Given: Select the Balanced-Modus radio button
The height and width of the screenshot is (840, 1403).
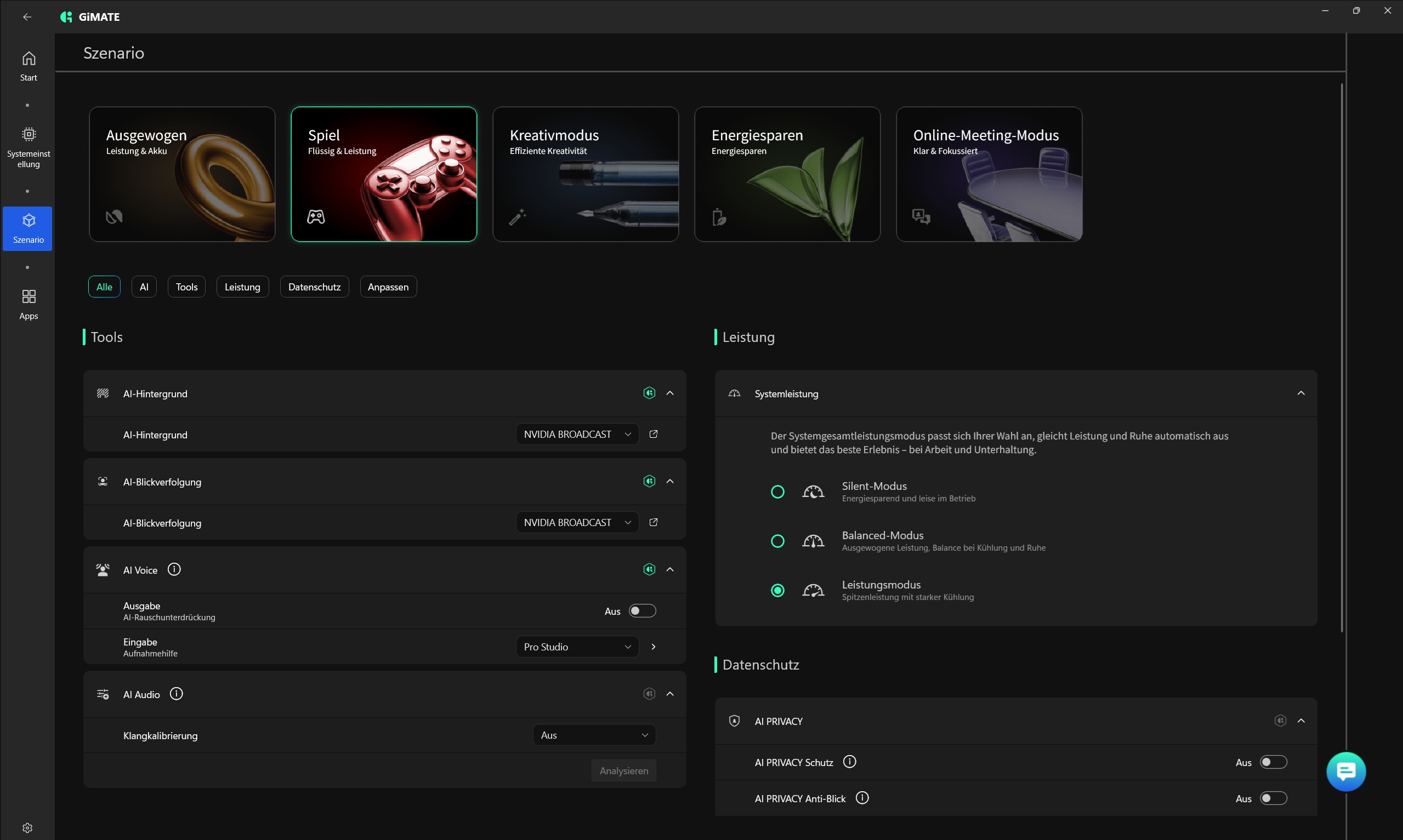Looking at the screenshot, I should coord(777,541).
